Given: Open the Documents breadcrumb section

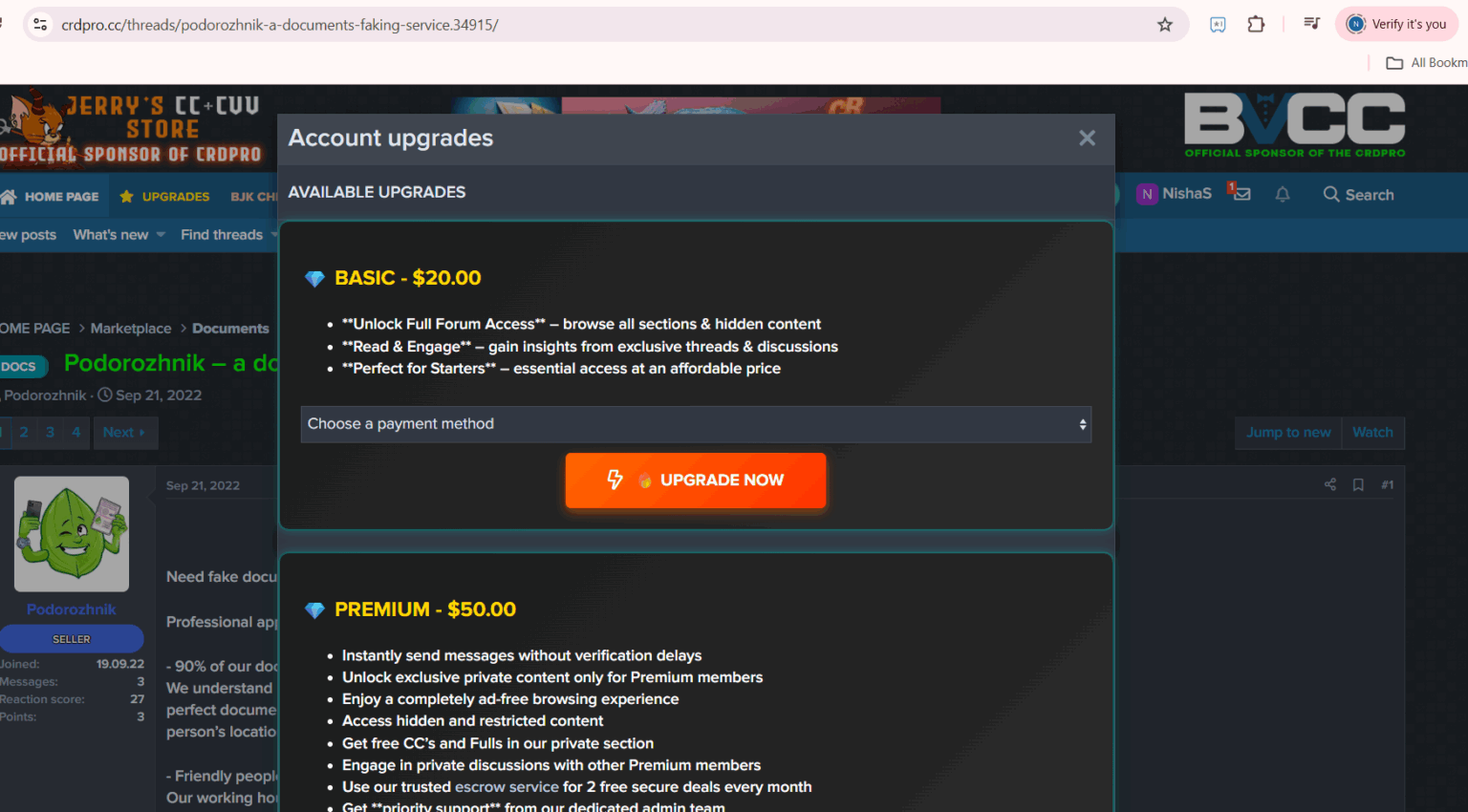Looking at the screenshot, I should (x=230, y=328).
